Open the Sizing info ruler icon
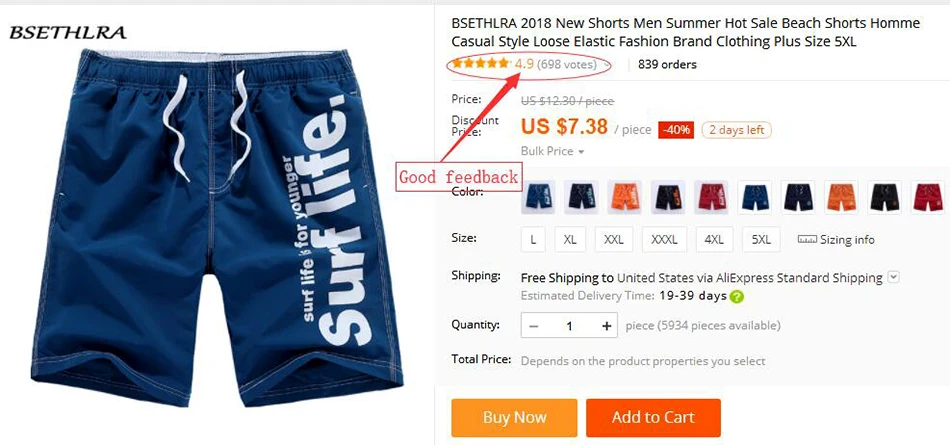The height and width of the screenshot is (445, 950). tap(807, 239)
